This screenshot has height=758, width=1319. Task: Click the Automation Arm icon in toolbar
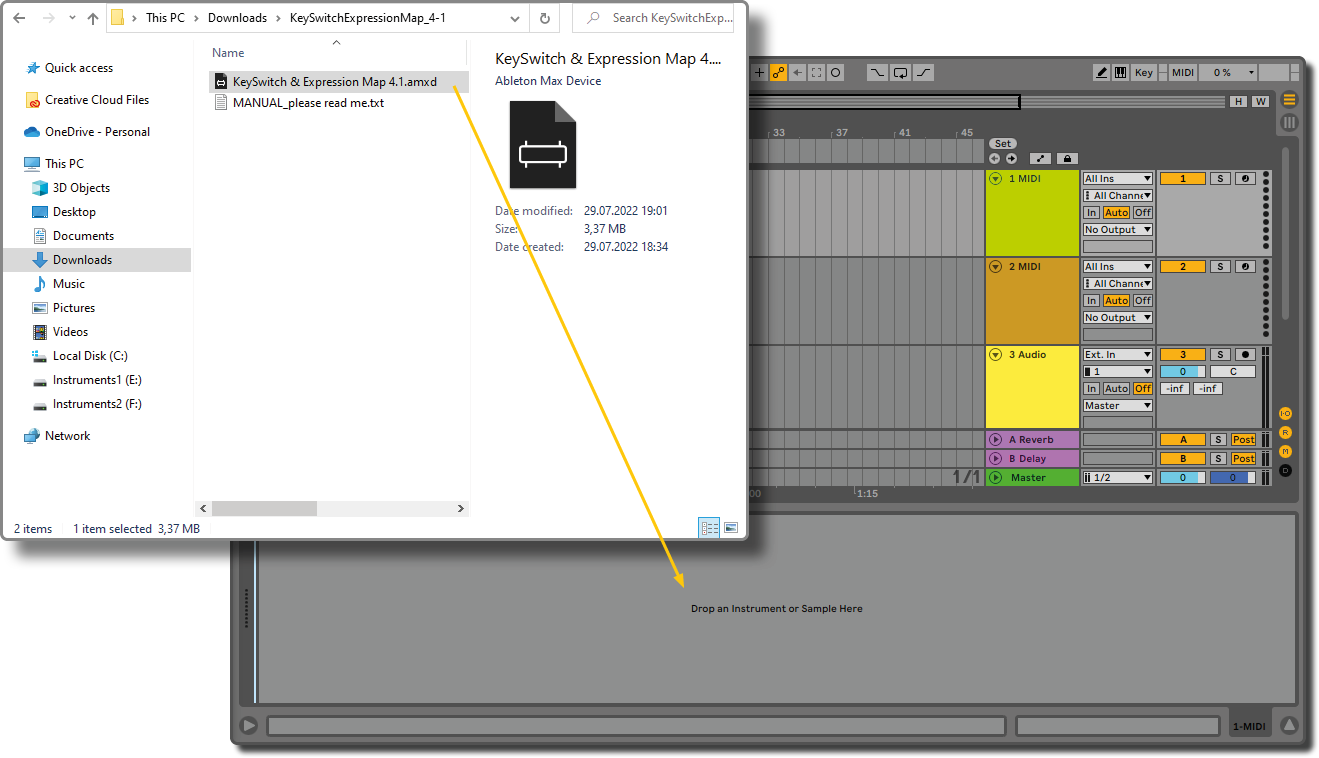[777, 73]
